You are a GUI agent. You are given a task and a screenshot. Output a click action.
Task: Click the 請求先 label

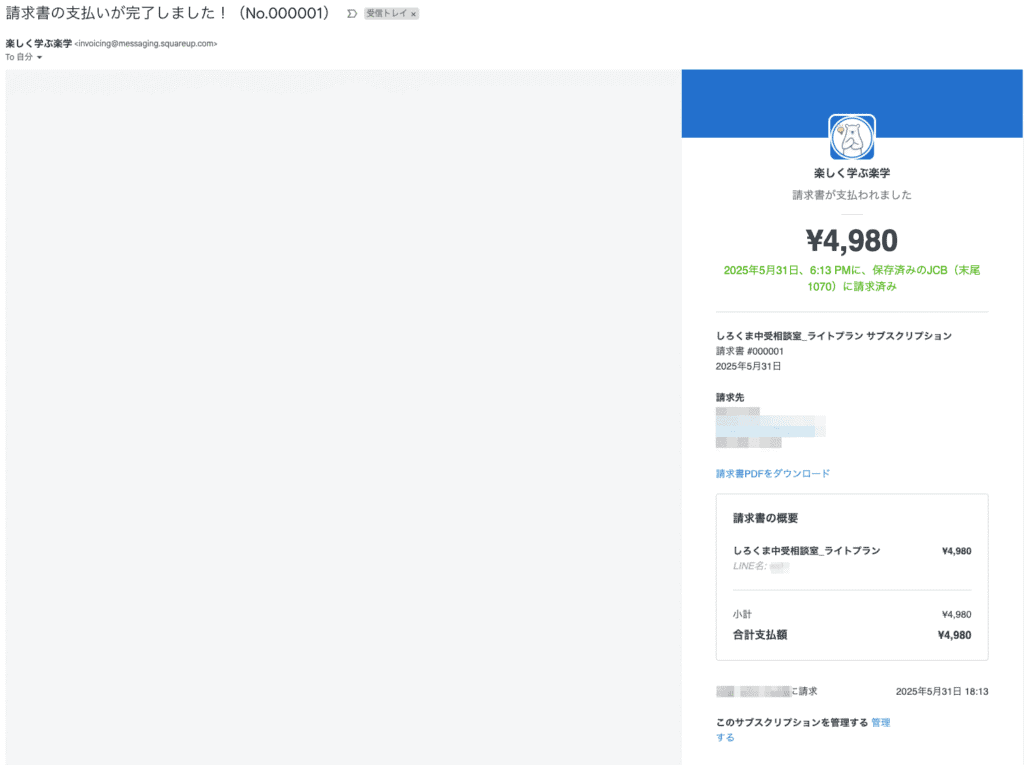730,397
